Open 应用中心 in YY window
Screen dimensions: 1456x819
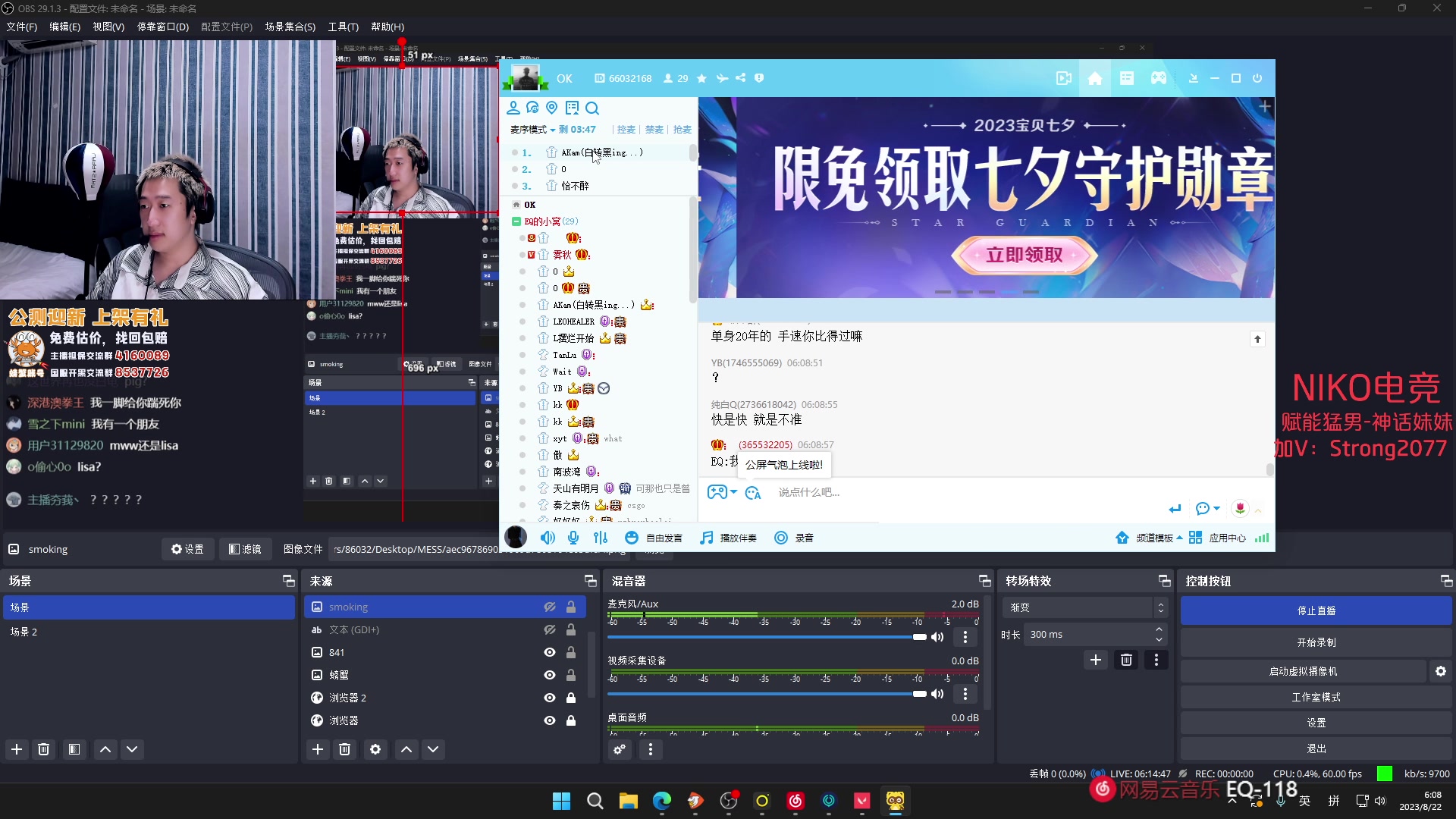tap(1218, 538)
